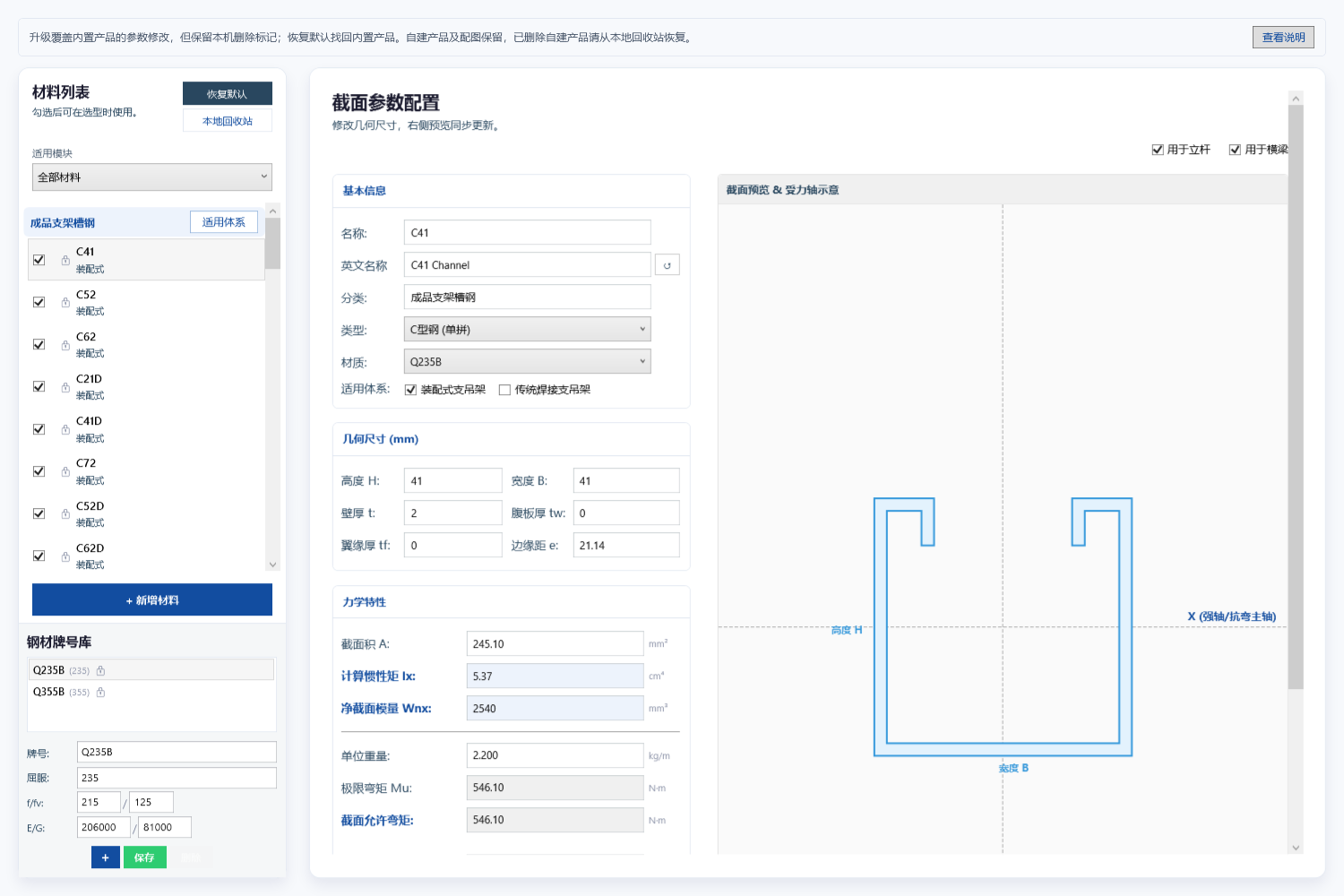This screenshot has width=1344, height=896.
Task: Click the lock icon beside C41D
Action: click(65, 429)
